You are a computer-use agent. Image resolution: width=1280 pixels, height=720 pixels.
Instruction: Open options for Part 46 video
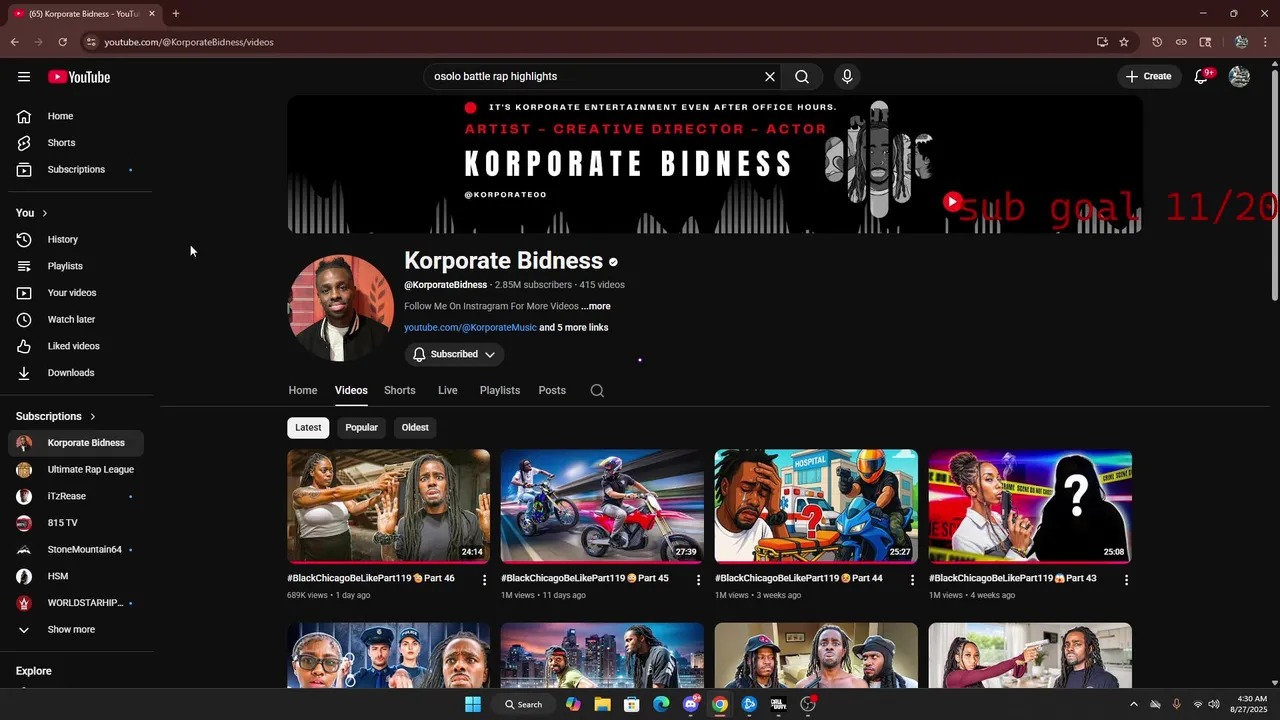point(485,580)
